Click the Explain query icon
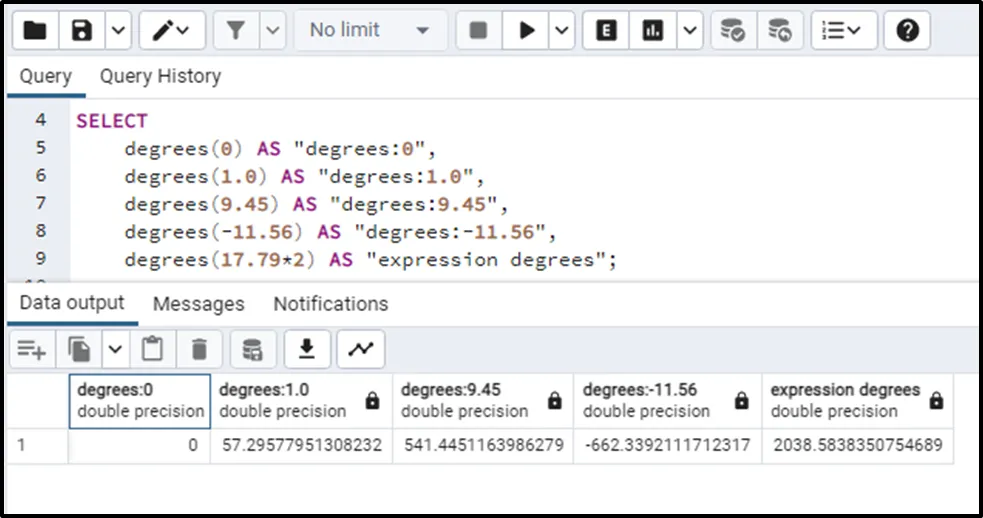The height and width of the screenshot is (518, 983). (x=606, y=31)
